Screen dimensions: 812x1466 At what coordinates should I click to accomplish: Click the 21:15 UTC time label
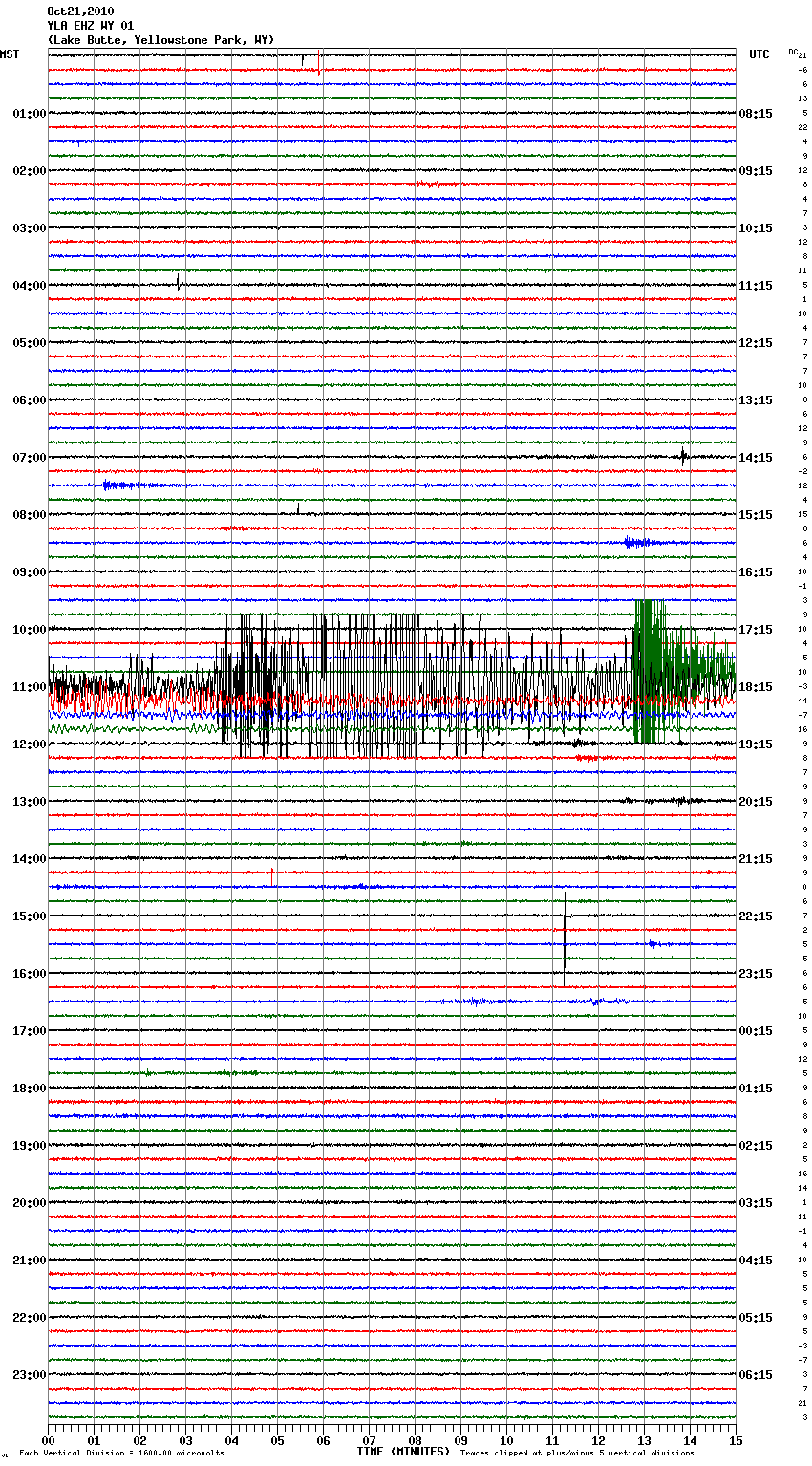756,859
